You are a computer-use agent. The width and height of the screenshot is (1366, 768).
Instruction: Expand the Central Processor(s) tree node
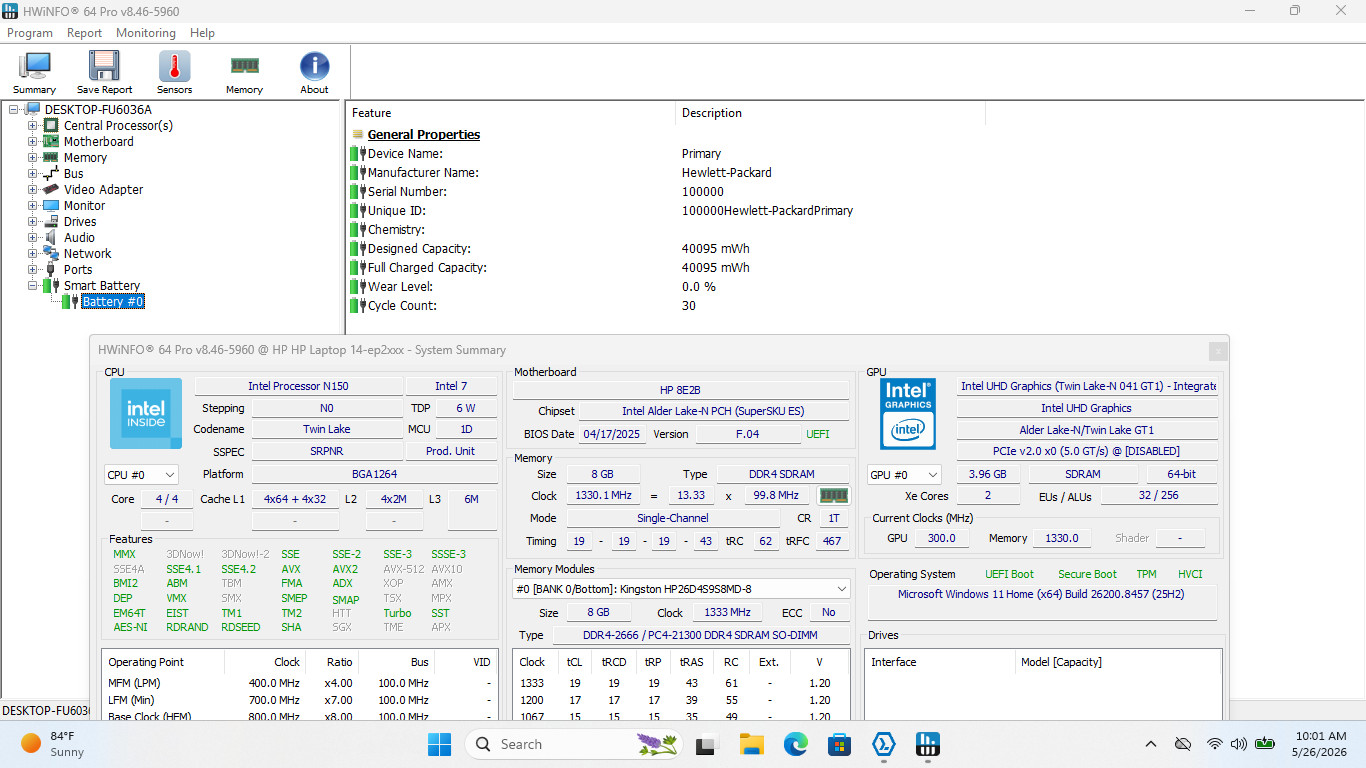coord(33,125)
